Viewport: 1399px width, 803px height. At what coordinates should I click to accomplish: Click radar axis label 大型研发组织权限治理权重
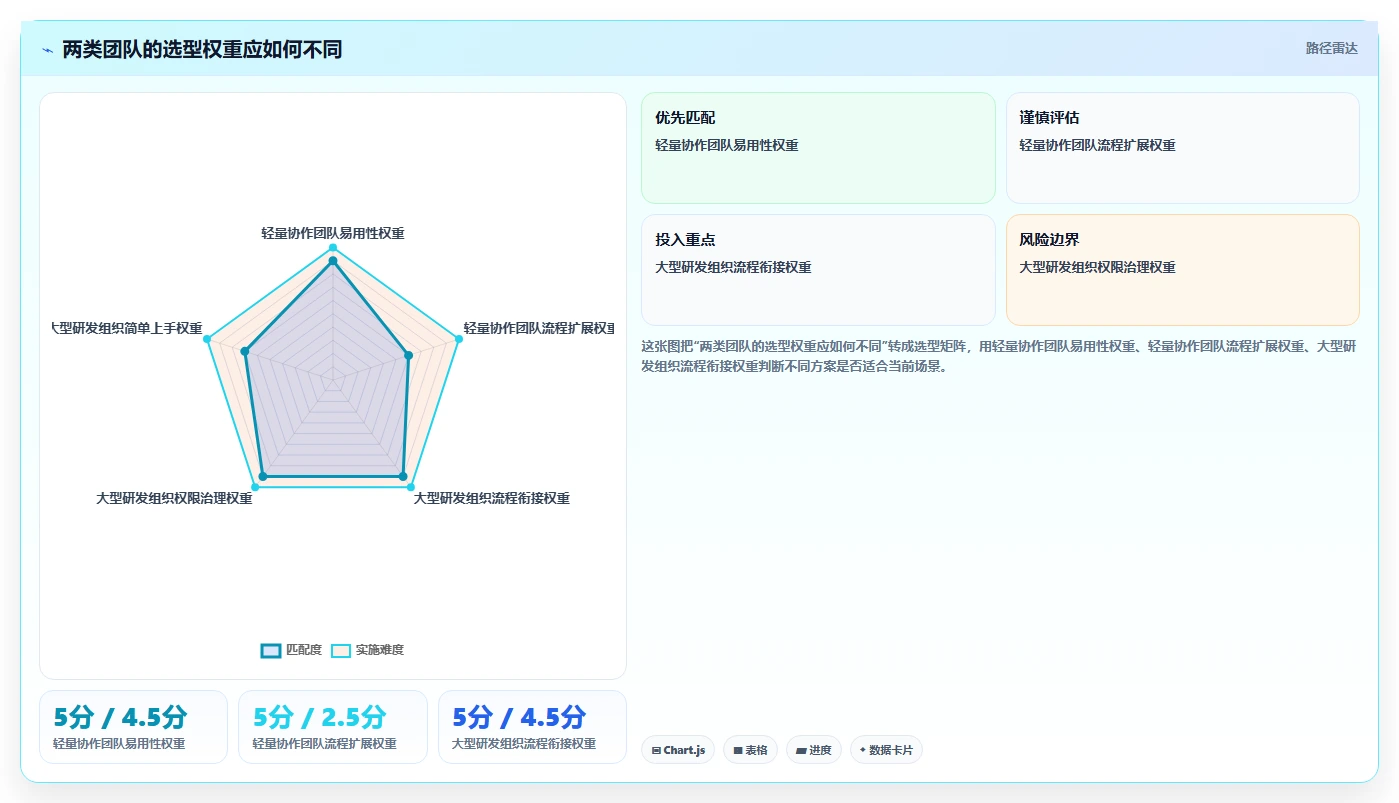point(174,498)
